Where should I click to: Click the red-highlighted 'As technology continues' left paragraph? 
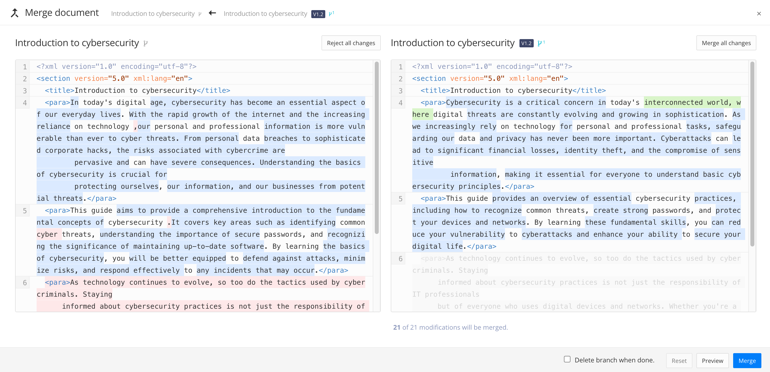[x=201, y=294]
